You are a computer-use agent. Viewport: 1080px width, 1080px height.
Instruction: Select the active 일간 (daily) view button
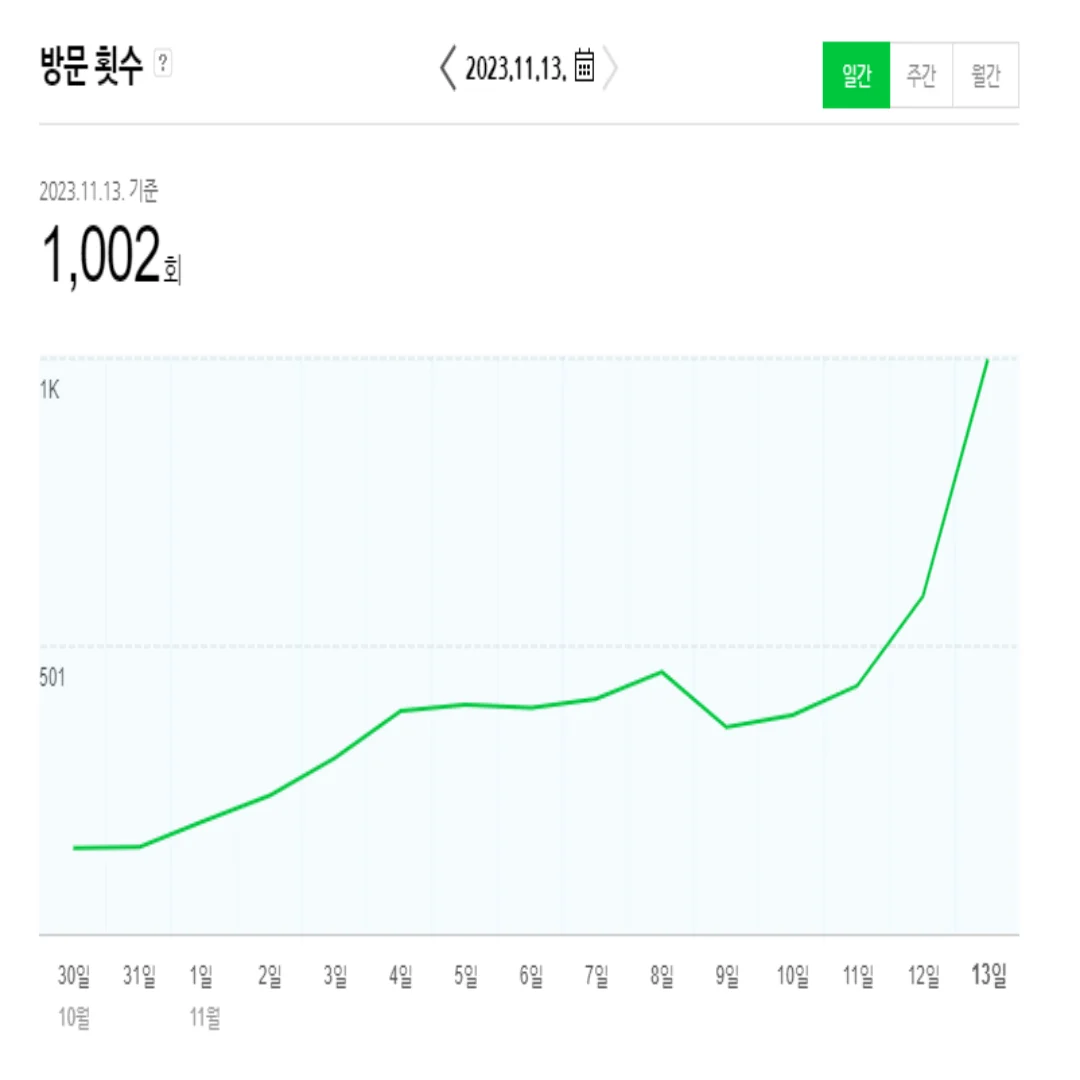pos(856,75)
